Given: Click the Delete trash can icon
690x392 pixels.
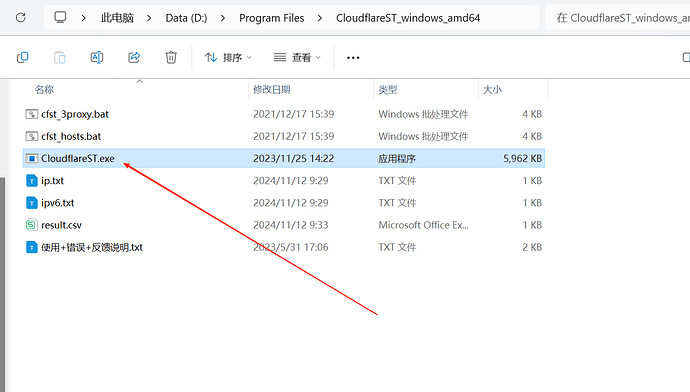Looking at the screenshot, I should click(171, 57).
